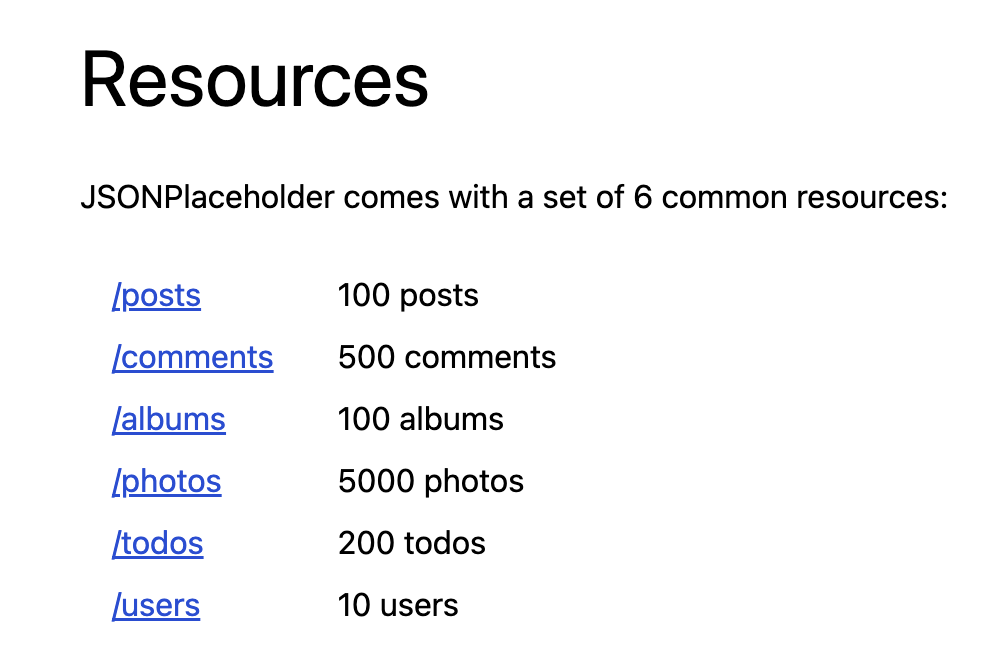Click the number 6 in the intro sentence
Screen dimensions: 994x648
click(x=642, y=197)
